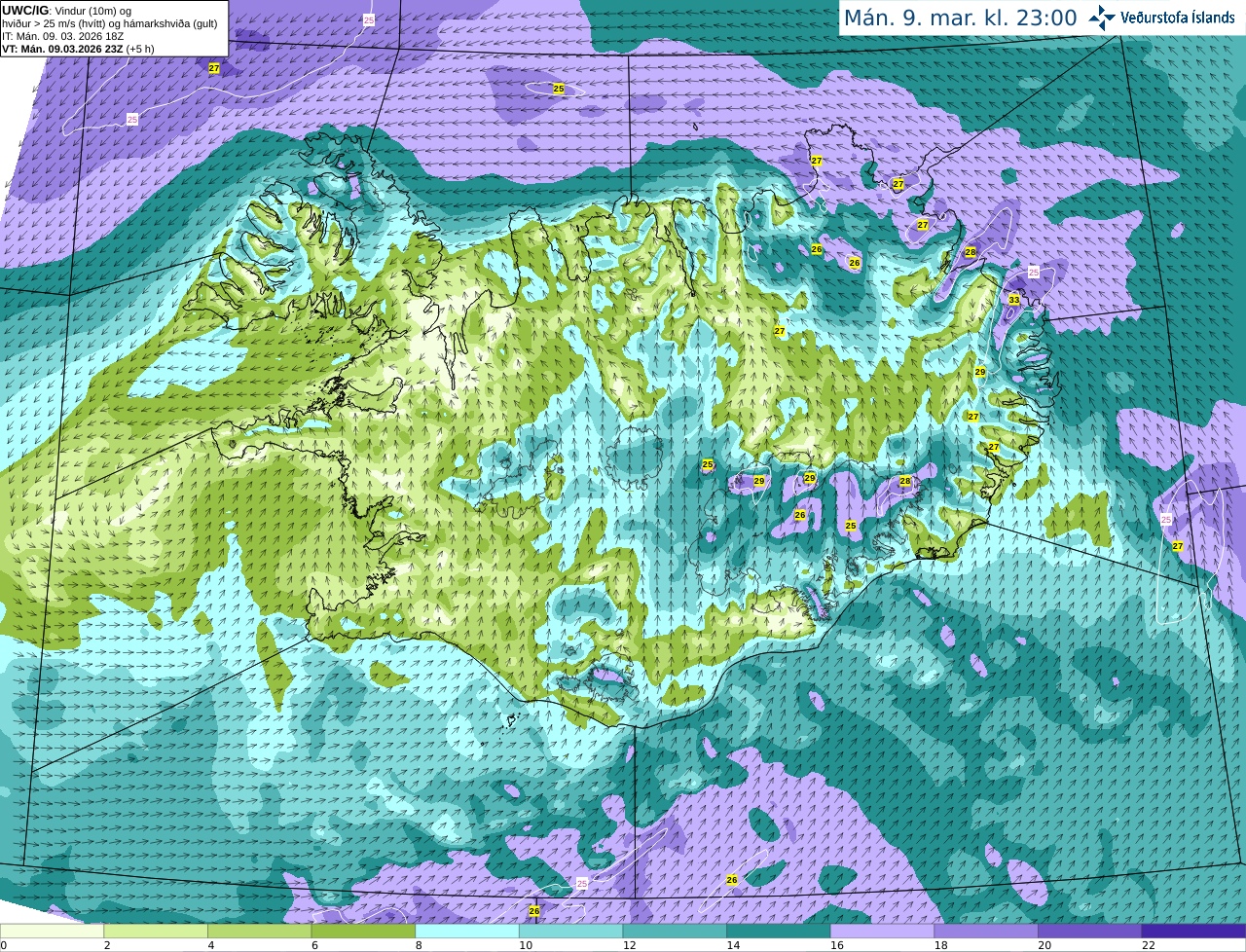Click the 'Veðurstofa Íslands' name text
Screen dimensions: 1246x952
pos(1178,18)
